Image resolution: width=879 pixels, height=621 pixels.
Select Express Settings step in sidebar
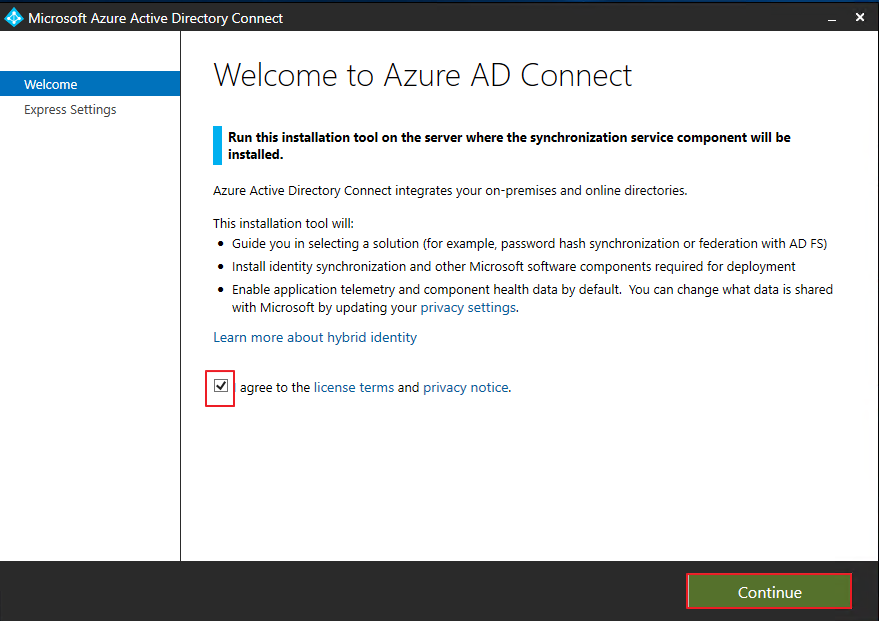[x=70, y=109]
